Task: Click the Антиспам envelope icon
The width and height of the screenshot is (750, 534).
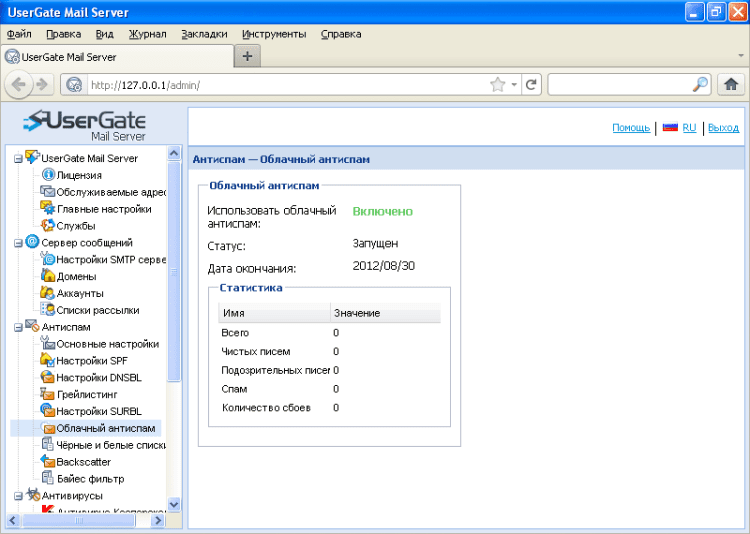Action: coord(32,326)
